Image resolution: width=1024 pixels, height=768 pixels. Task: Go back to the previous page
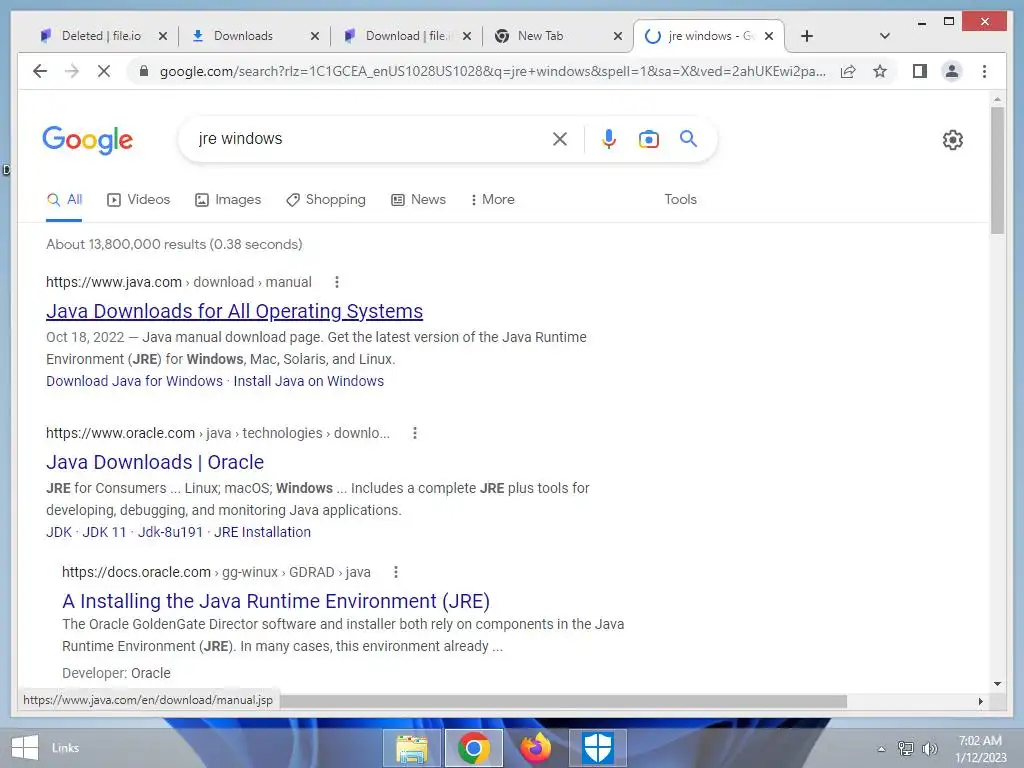coord(40,71)
